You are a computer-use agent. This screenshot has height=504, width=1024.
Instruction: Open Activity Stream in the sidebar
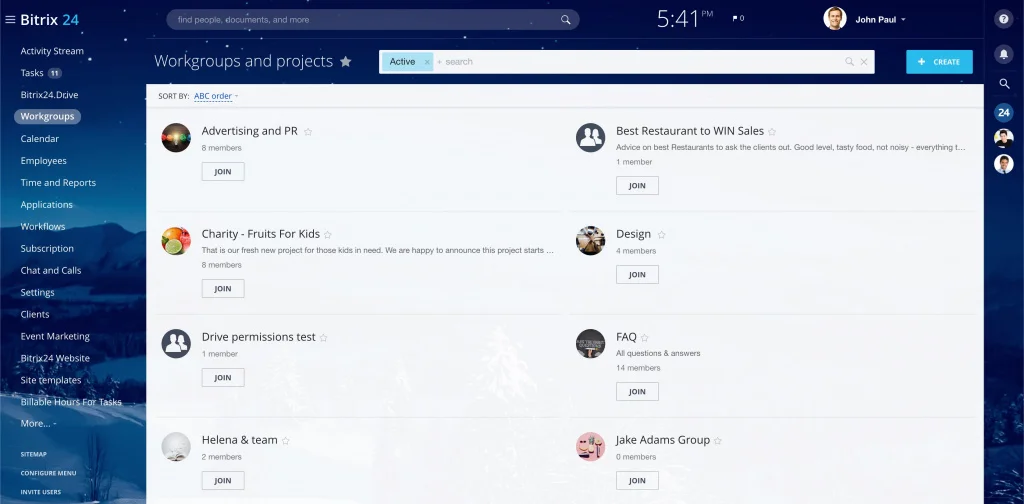click(52, 51)
